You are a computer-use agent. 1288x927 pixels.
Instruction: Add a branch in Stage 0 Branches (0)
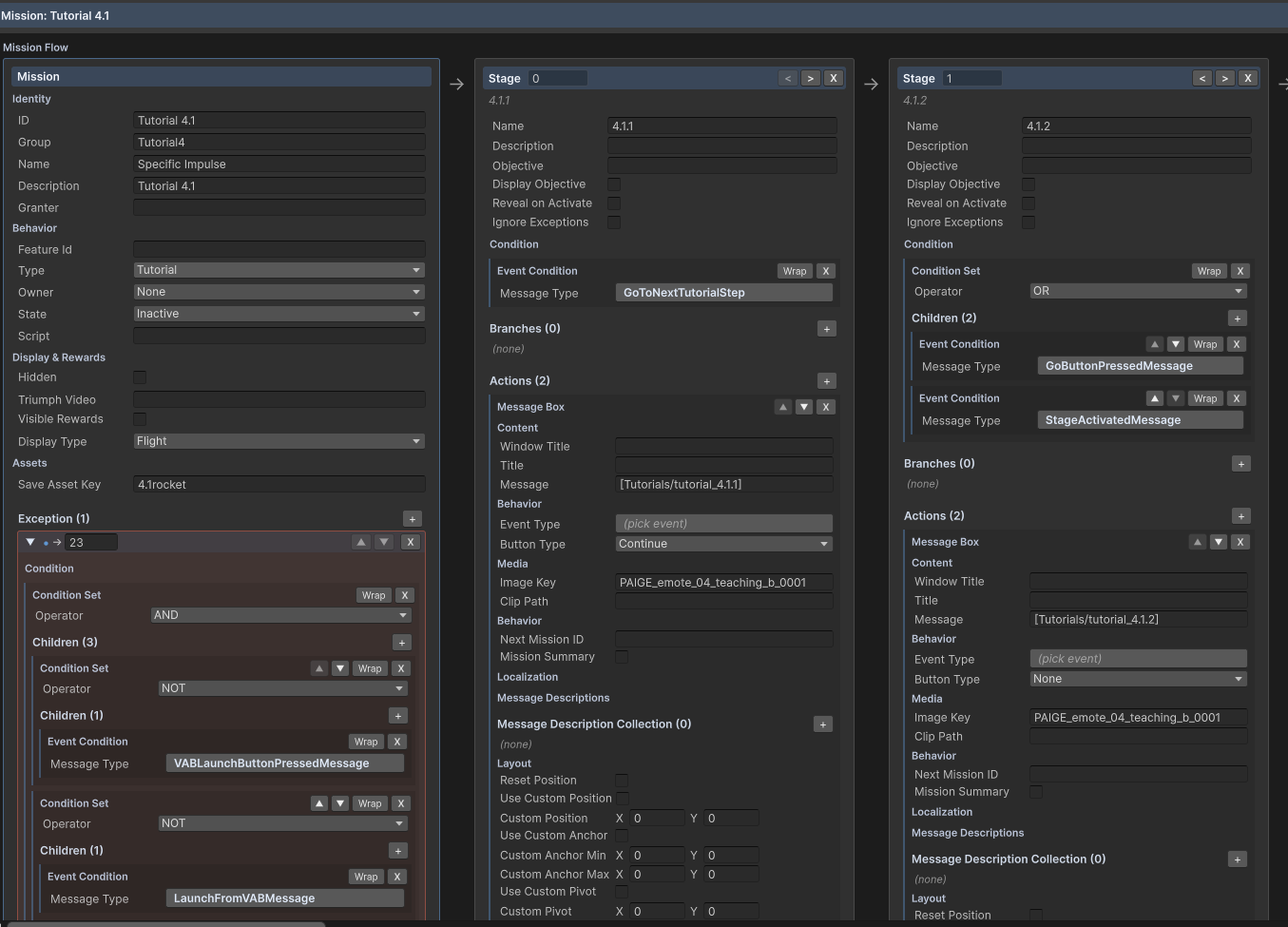(x=827, y=329)
